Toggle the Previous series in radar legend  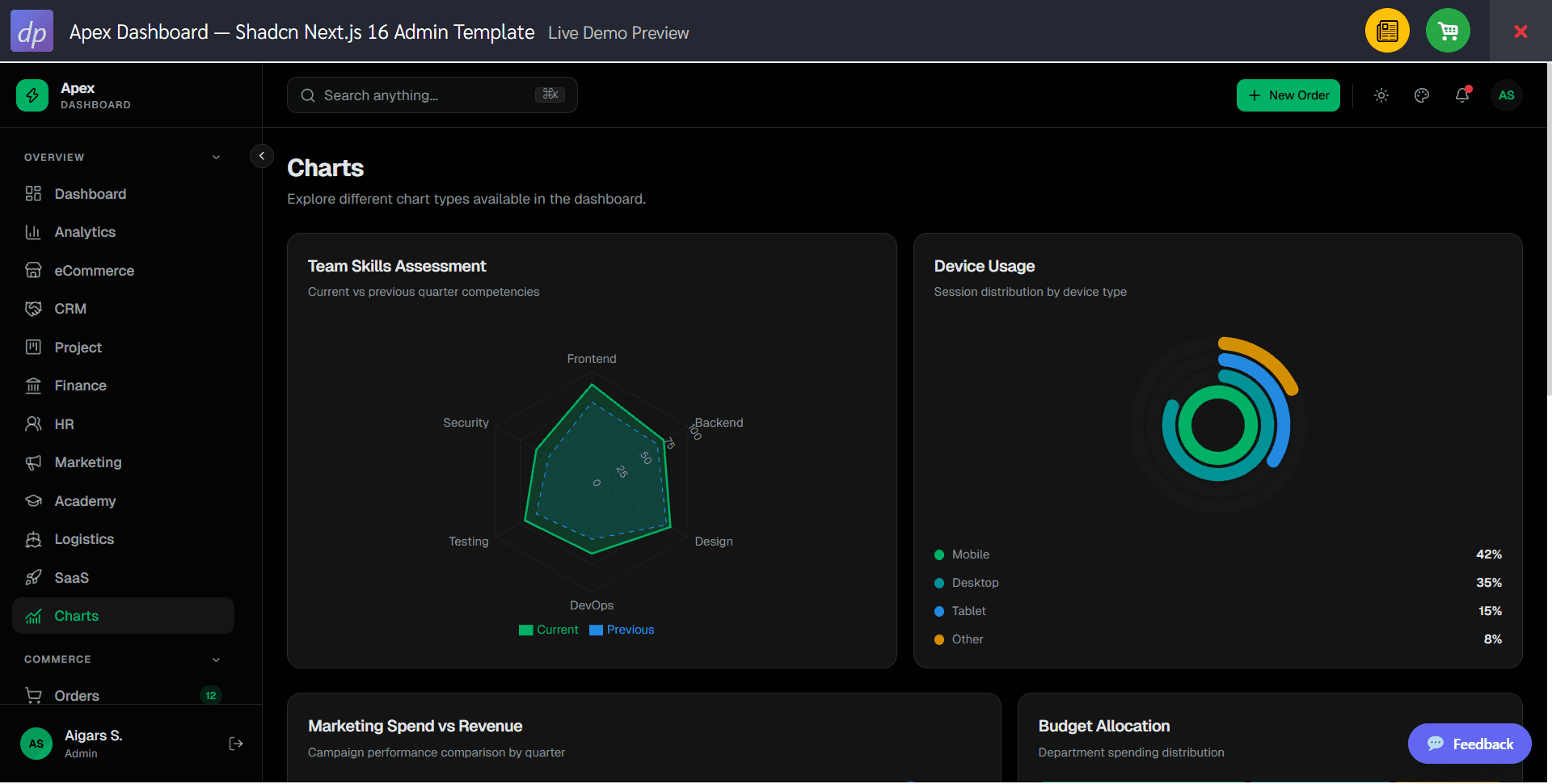tap(622, 630)
